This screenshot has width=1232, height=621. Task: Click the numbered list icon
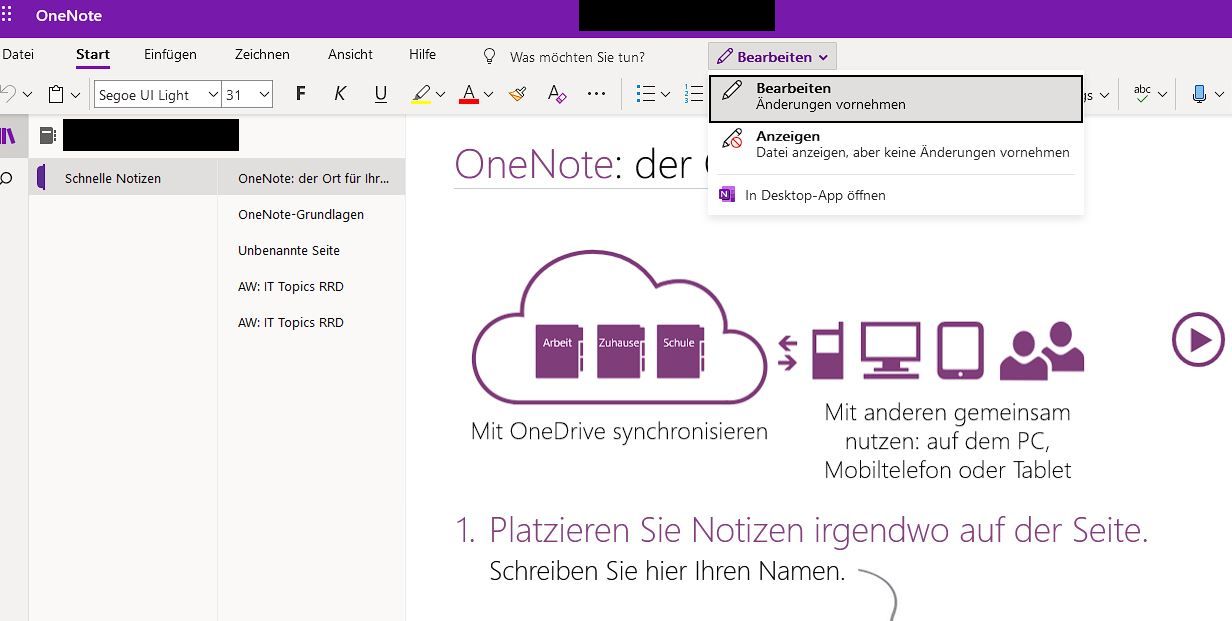694,94
